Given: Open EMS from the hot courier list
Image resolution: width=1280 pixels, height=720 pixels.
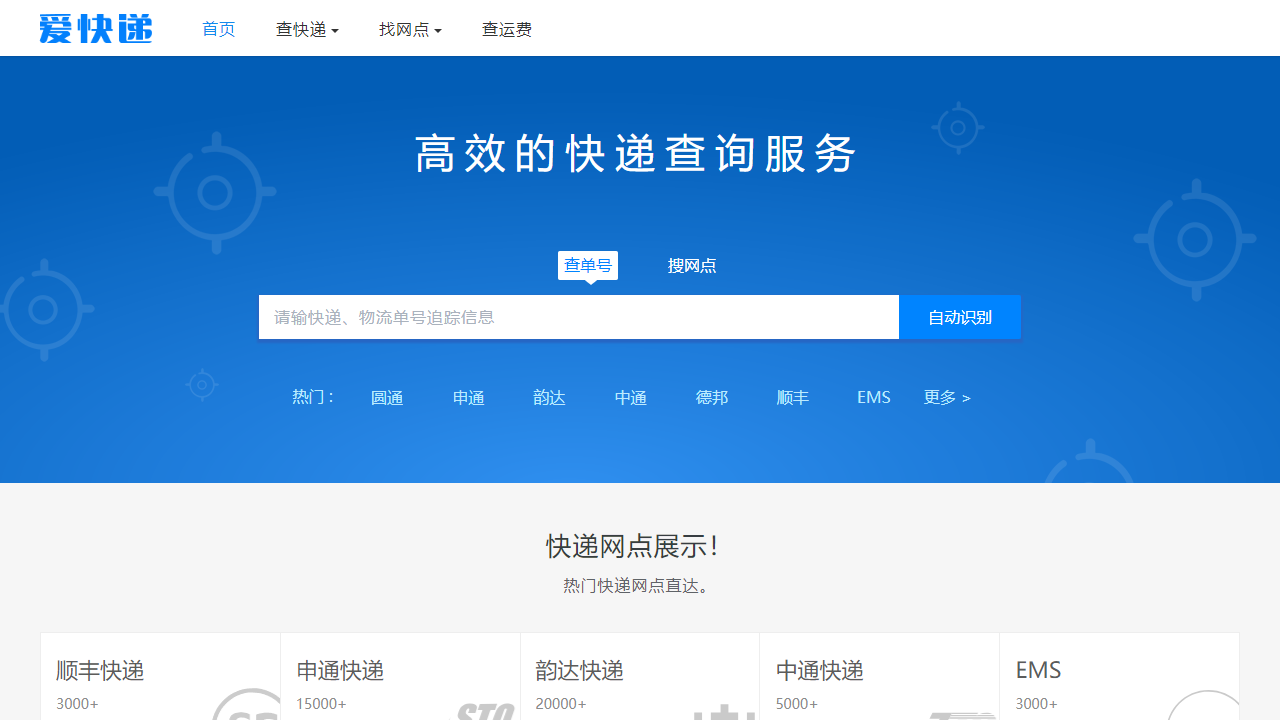Looking at the screenshot, I should pos(873,397).
